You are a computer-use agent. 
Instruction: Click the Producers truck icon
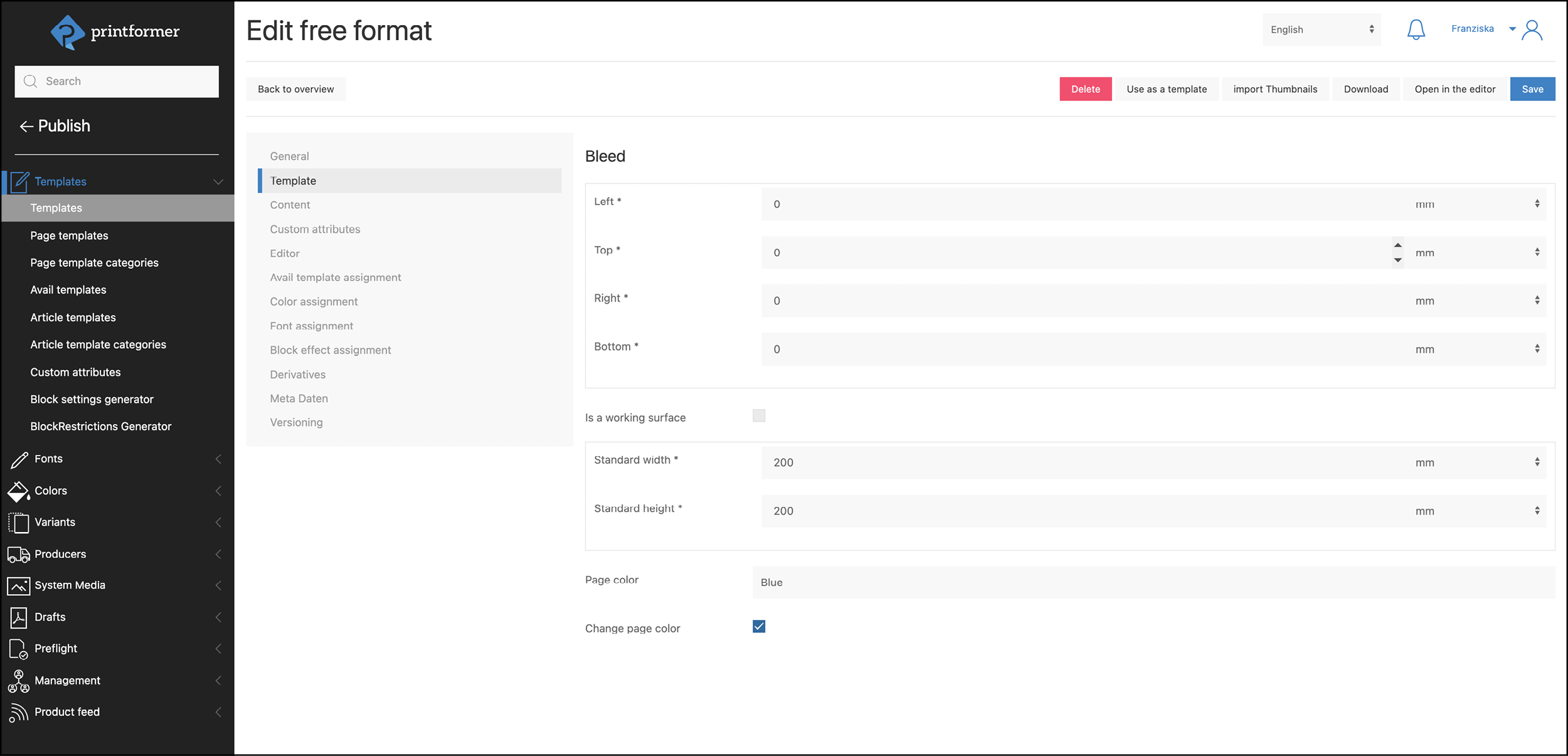tap(18, 555)
